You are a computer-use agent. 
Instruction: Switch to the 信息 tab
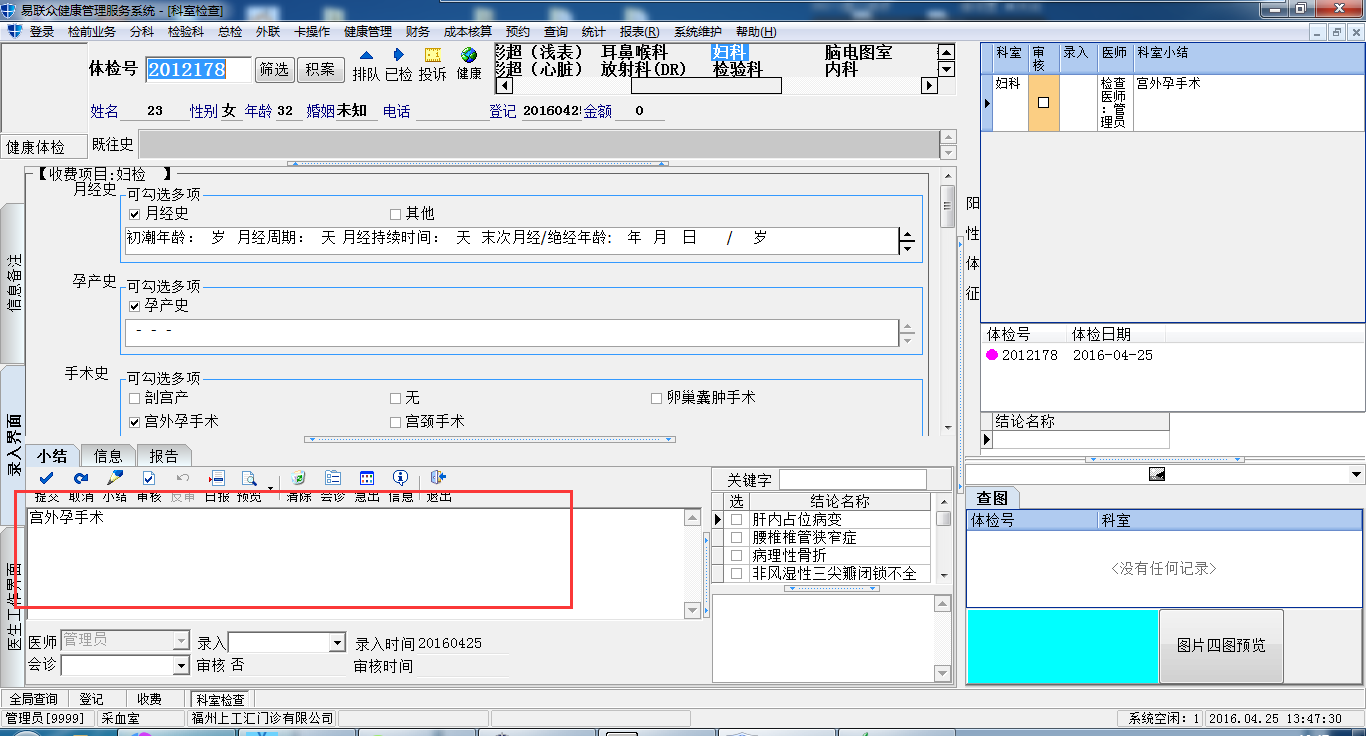coord(108,456)
